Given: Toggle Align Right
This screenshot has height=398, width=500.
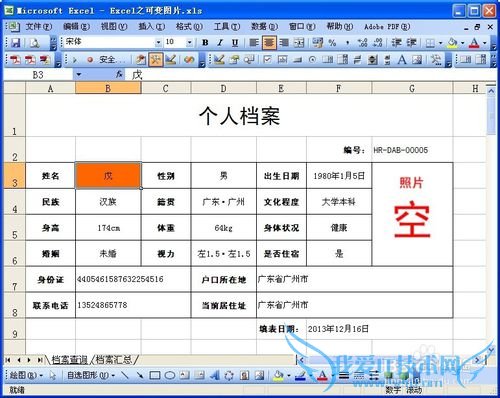Looking at the screenshot, I should 284,42.
